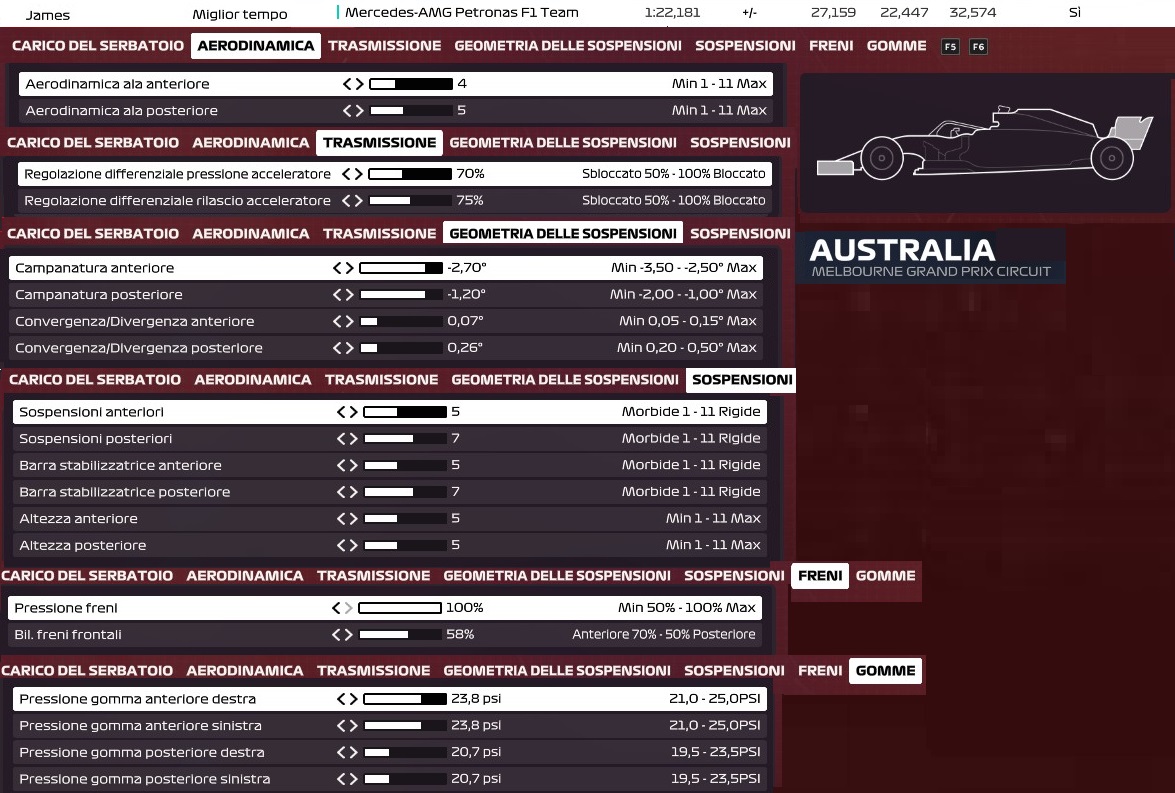
Task: Click the F5 key icon
Action: click(950, 46)
